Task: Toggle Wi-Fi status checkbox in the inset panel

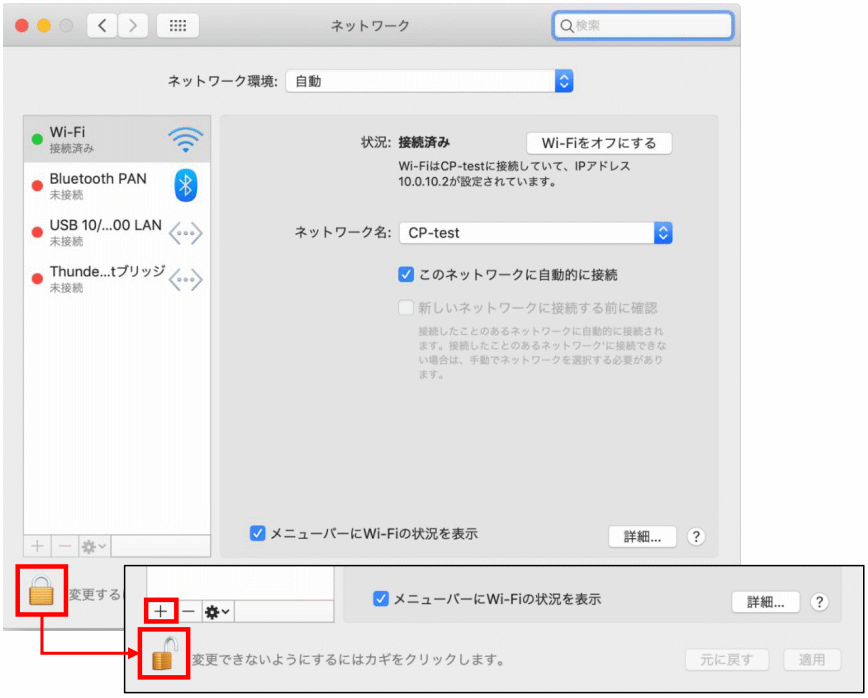Action: (380, 599)
